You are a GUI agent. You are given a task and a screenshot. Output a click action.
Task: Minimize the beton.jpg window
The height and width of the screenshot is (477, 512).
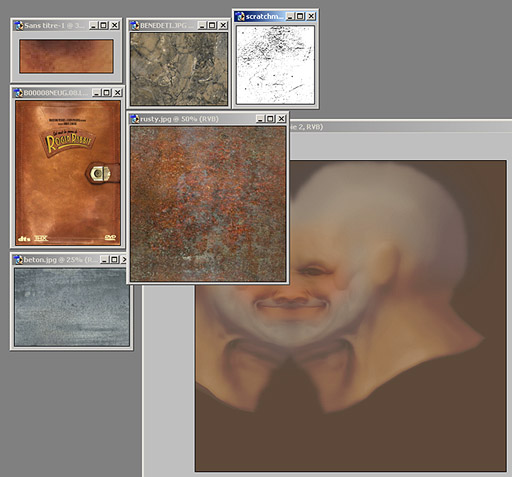104,259
